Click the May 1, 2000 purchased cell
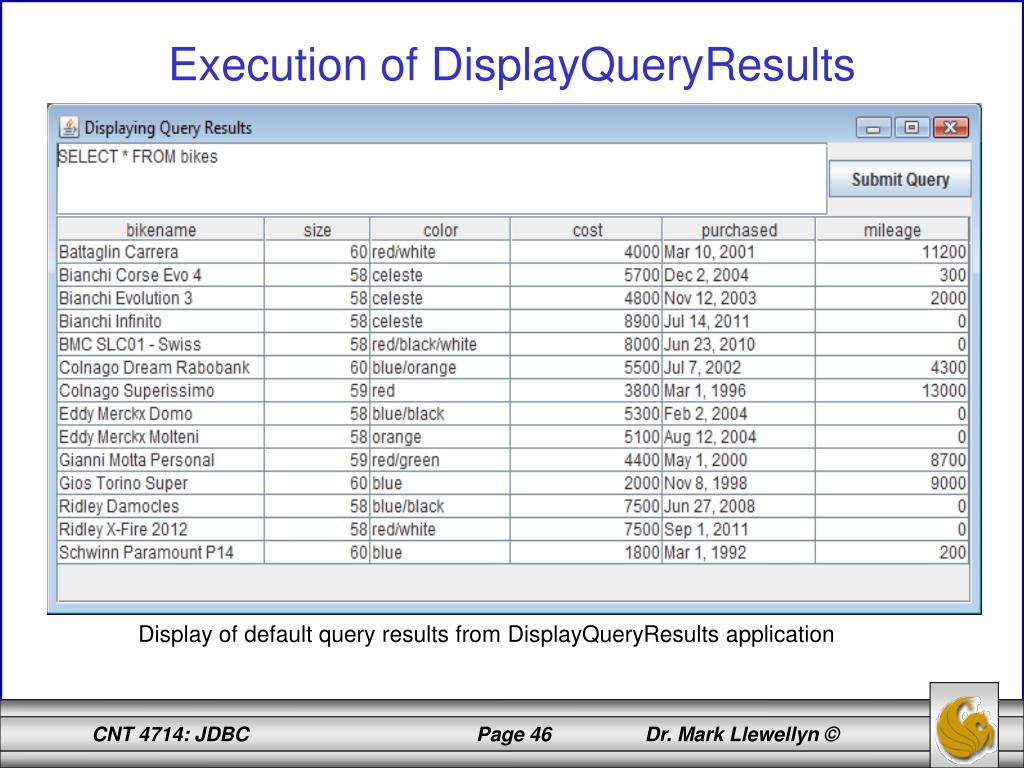The image size is (1024, 768). coord(739,460)
